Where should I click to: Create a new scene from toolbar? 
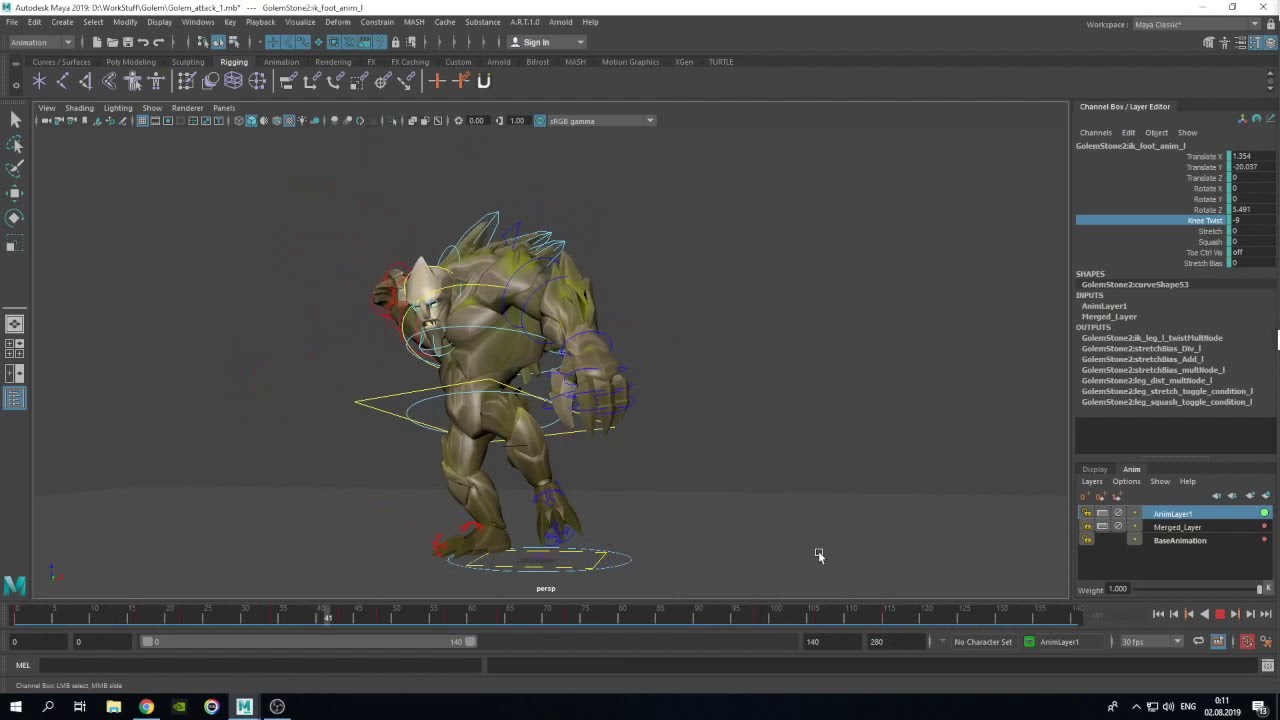[97, 42]
